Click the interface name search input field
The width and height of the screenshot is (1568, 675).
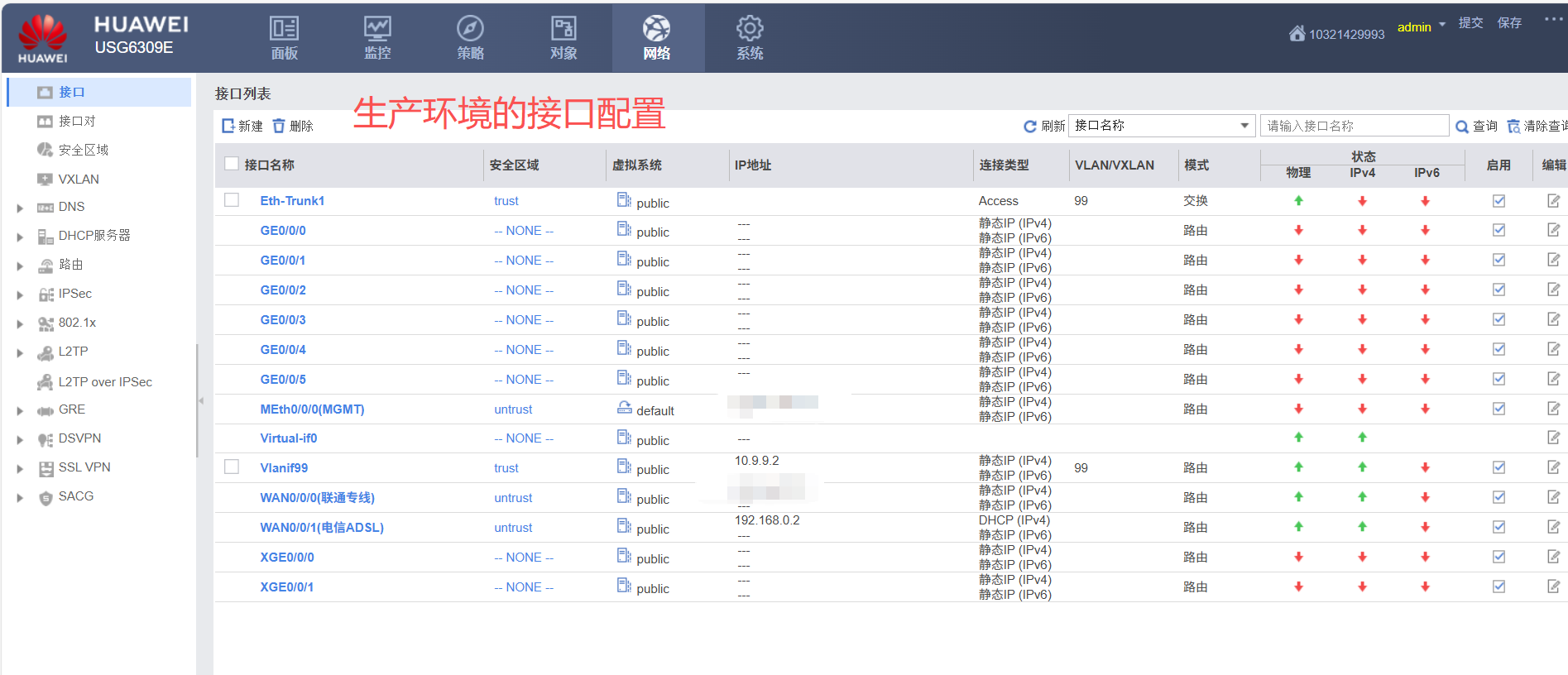(1354, 126)
